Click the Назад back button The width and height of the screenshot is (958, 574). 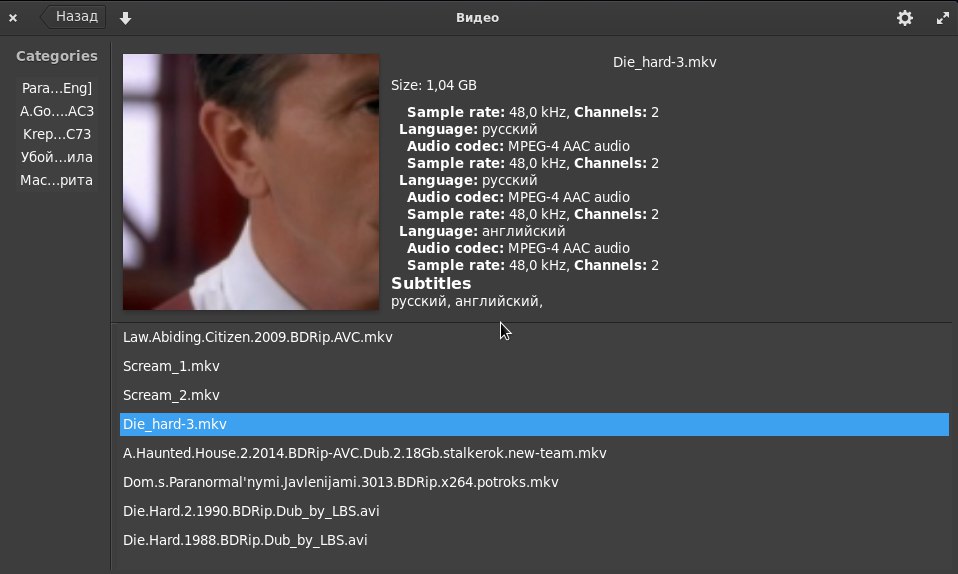tap(73, 17)
